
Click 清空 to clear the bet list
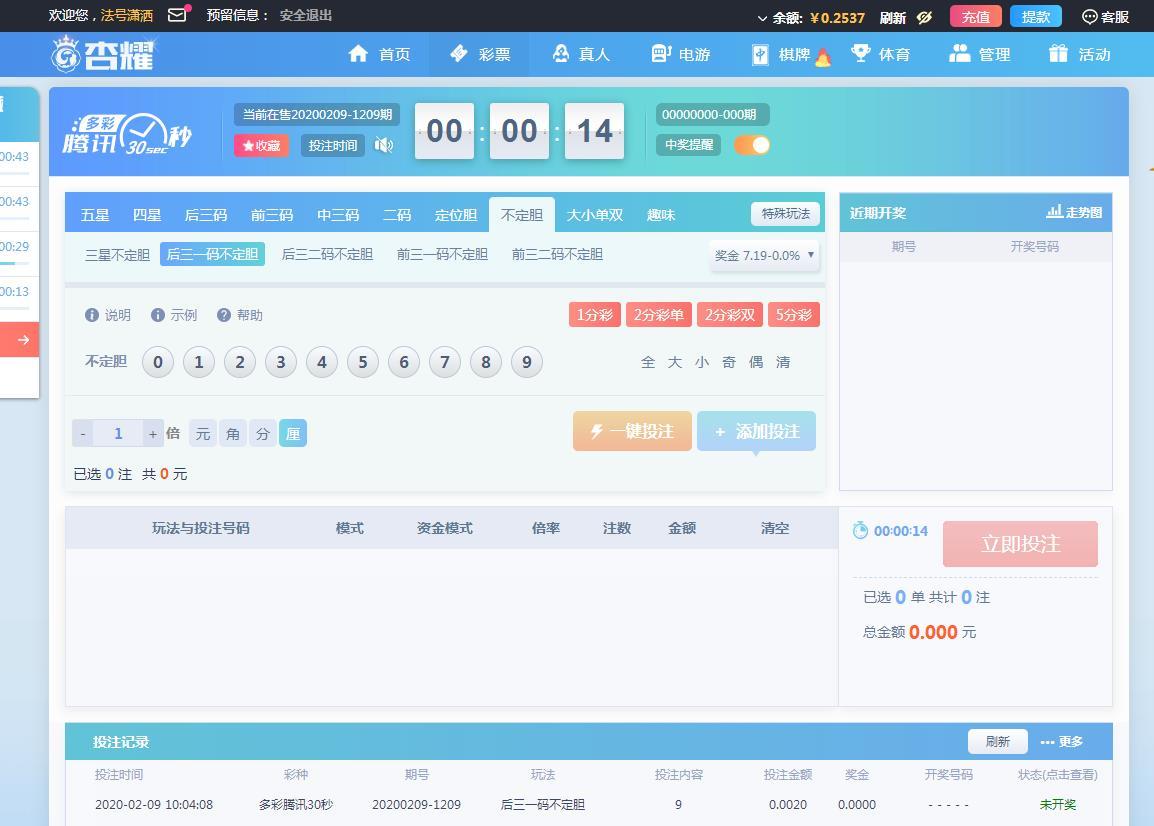774,528
